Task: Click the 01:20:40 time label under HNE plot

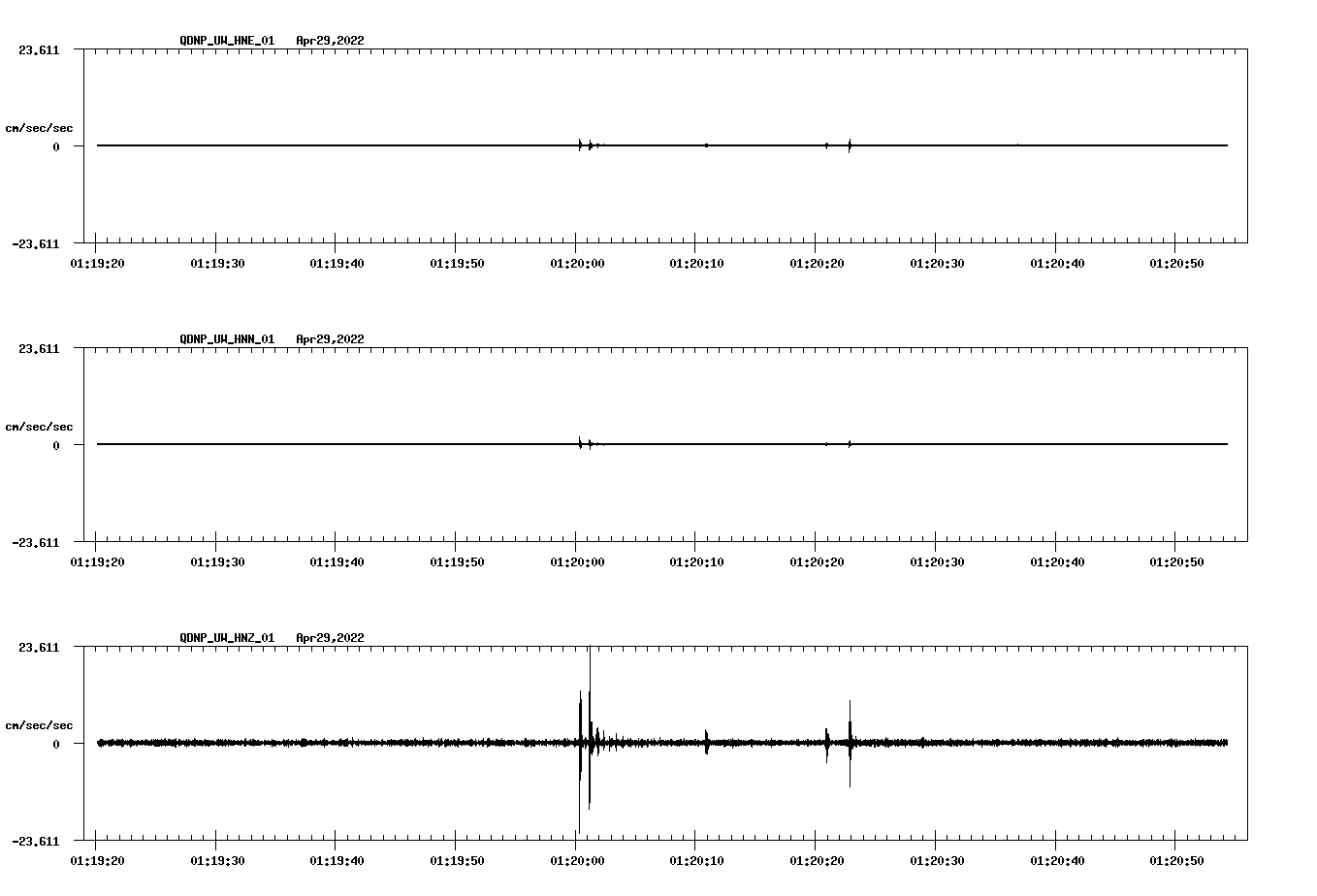Action: [x=1057, y=263]
